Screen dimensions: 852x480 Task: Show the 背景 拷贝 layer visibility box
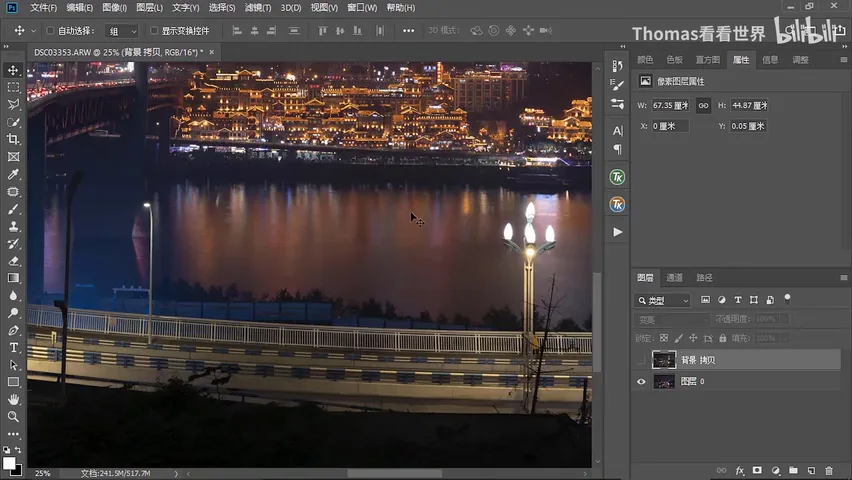click(x=641, y=360)
